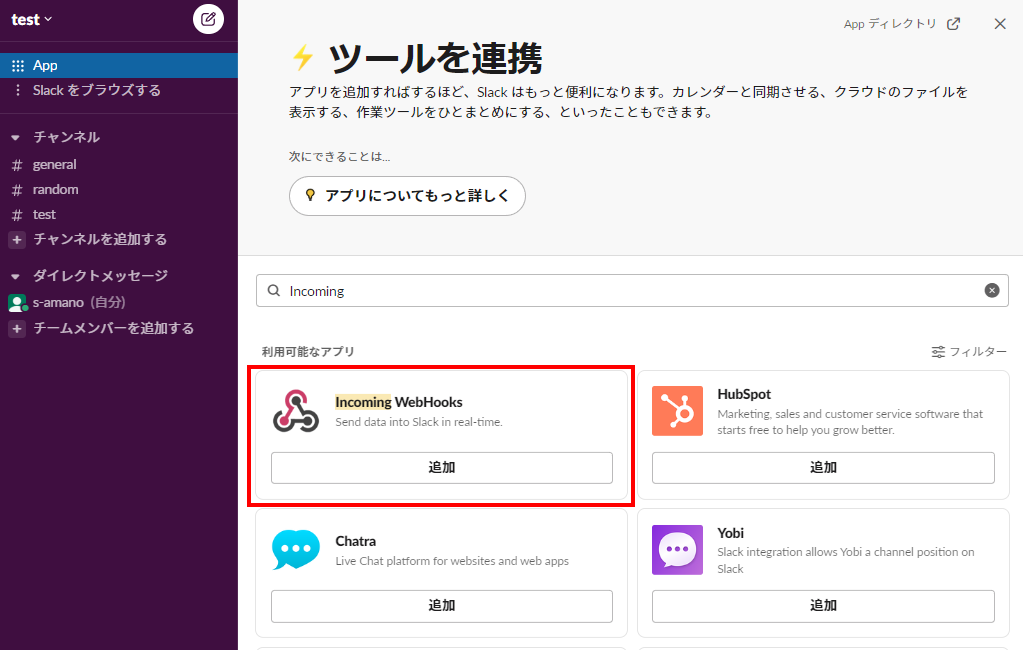Click the Yobi app logo

677,550
